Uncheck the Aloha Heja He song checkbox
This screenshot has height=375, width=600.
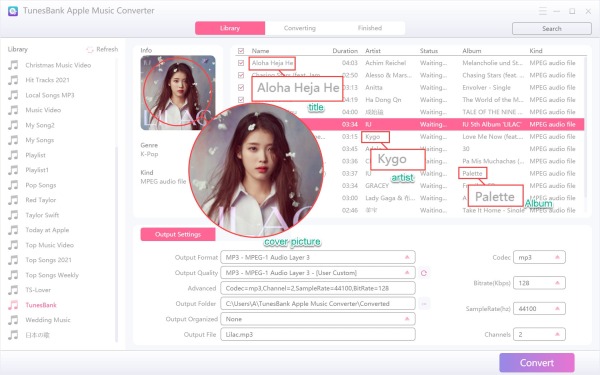pyautogui.click(x=241, y=63)
